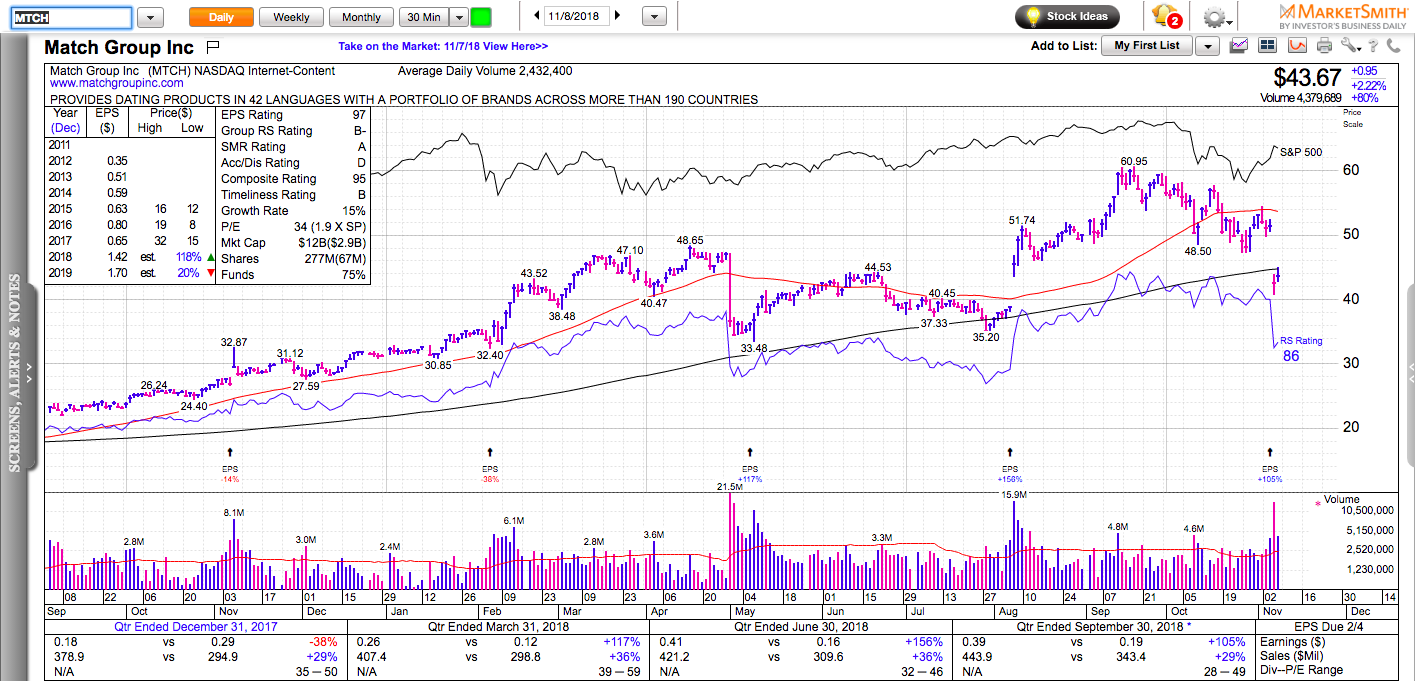Open the wrench tools menu

(x=1351, y=45)
